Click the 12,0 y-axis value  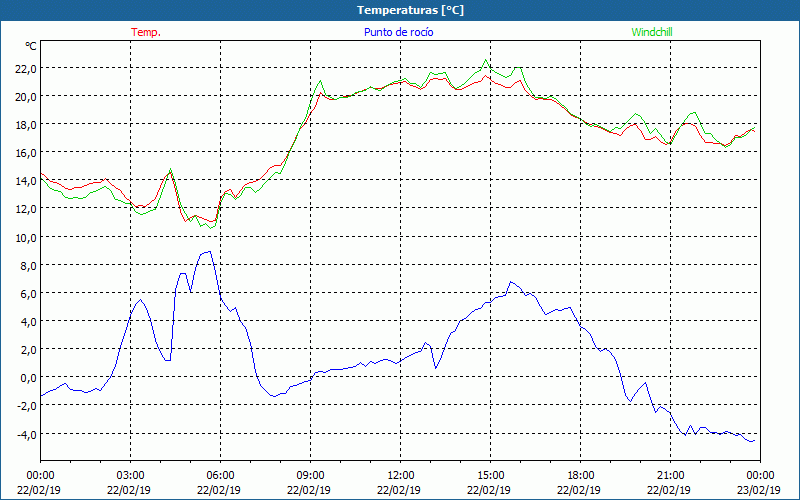(26, 209)
